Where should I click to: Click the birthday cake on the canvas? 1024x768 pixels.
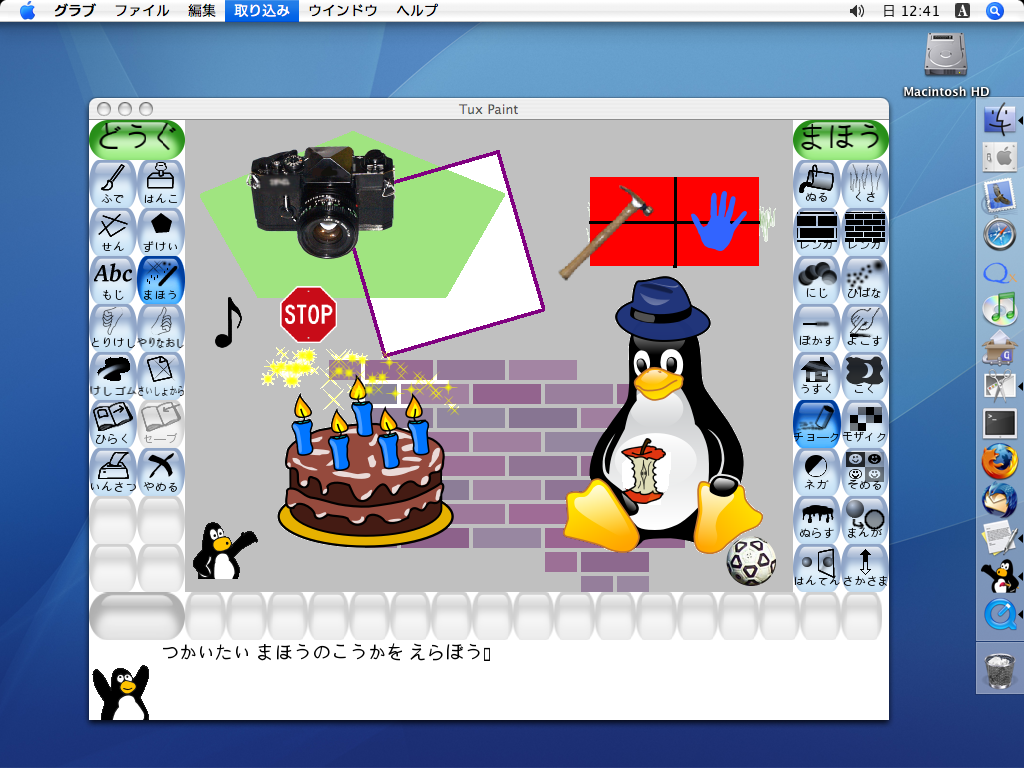tap(366, 463)
